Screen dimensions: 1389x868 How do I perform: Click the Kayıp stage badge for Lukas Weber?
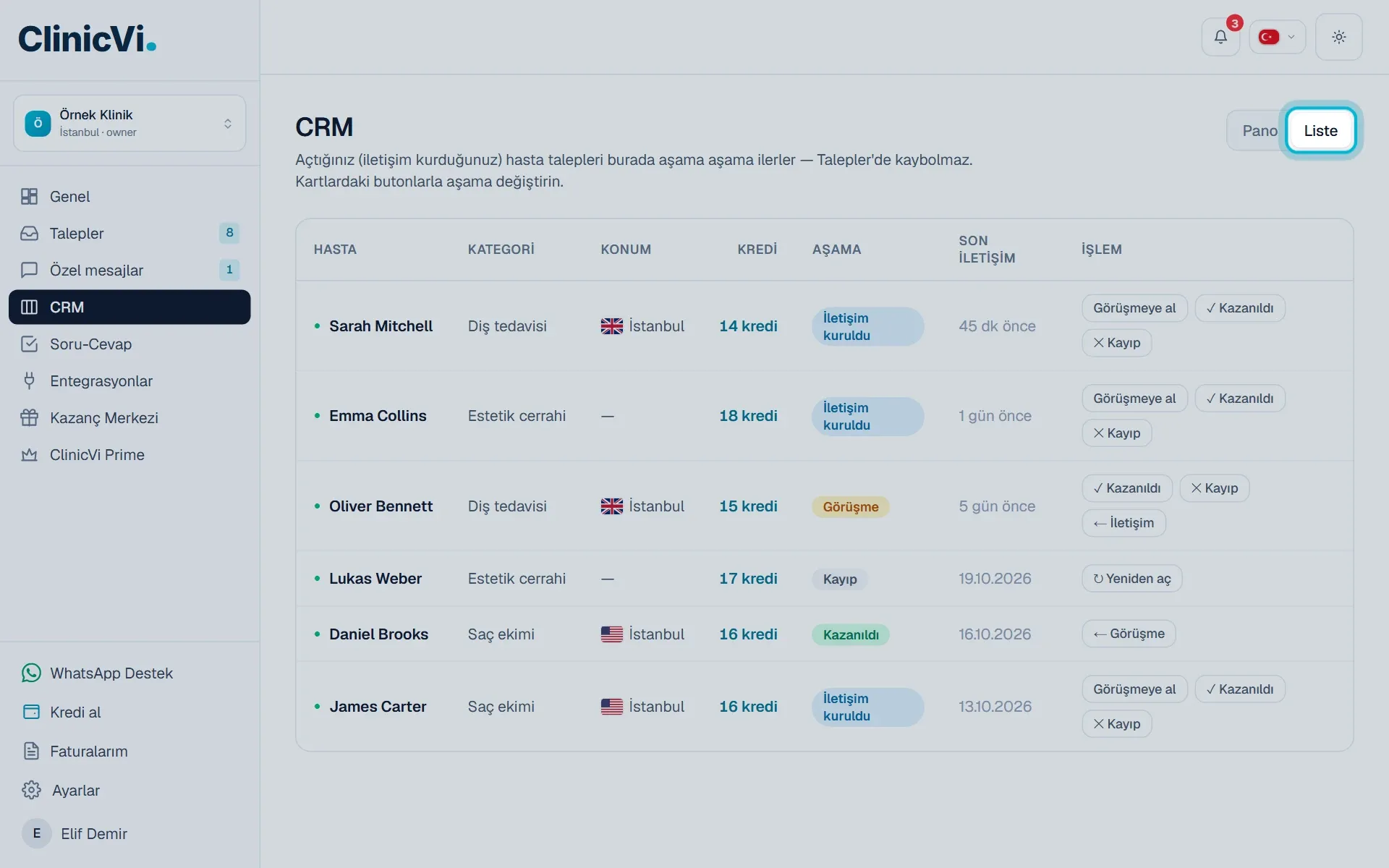(839, 579)
